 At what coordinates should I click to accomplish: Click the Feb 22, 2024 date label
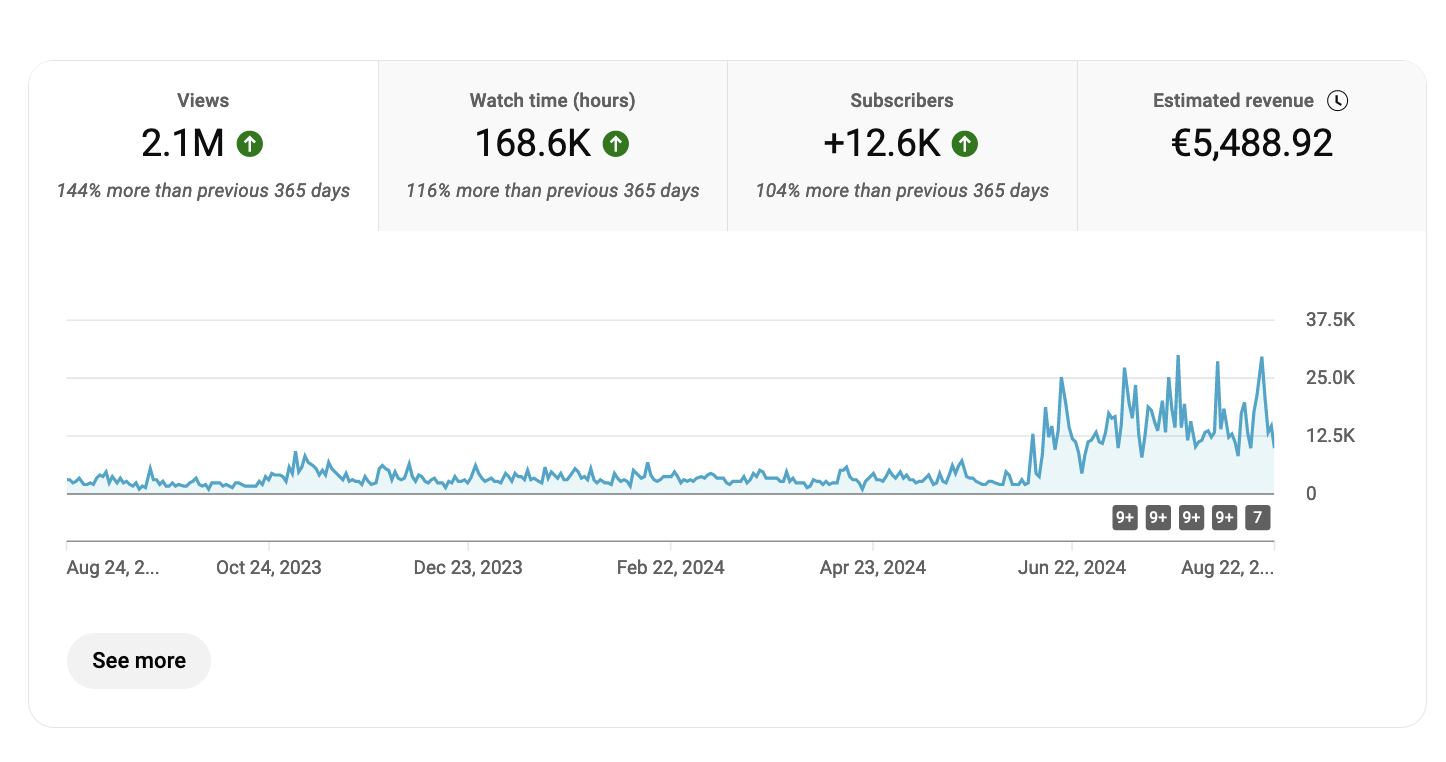click(x=670, y=568)
